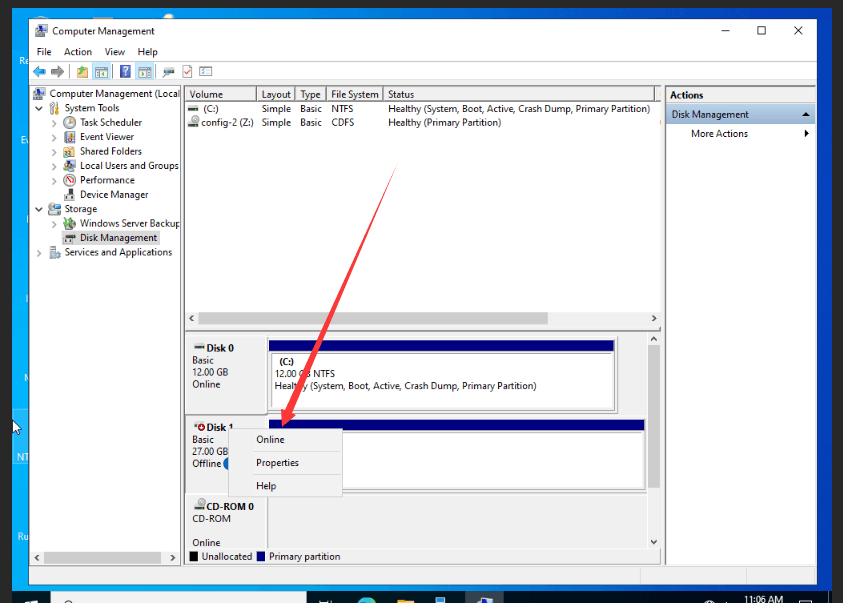The image size is (843, 603).
Task: Collapse the Disk Management section in Actions pane
Action: 805,114
